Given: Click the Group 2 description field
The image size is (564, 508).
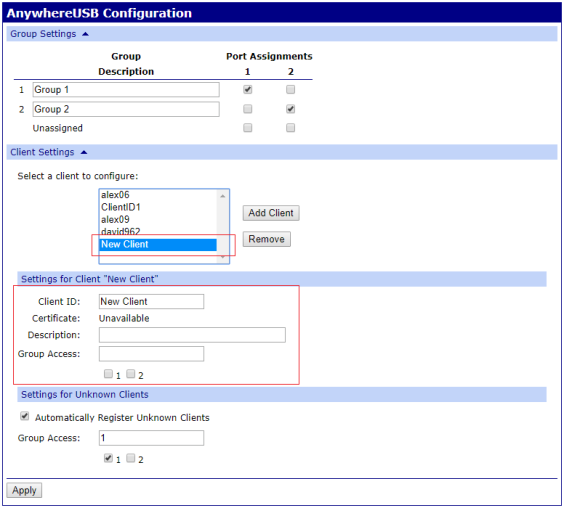Looking at the screenshot, I should [126, 109].
